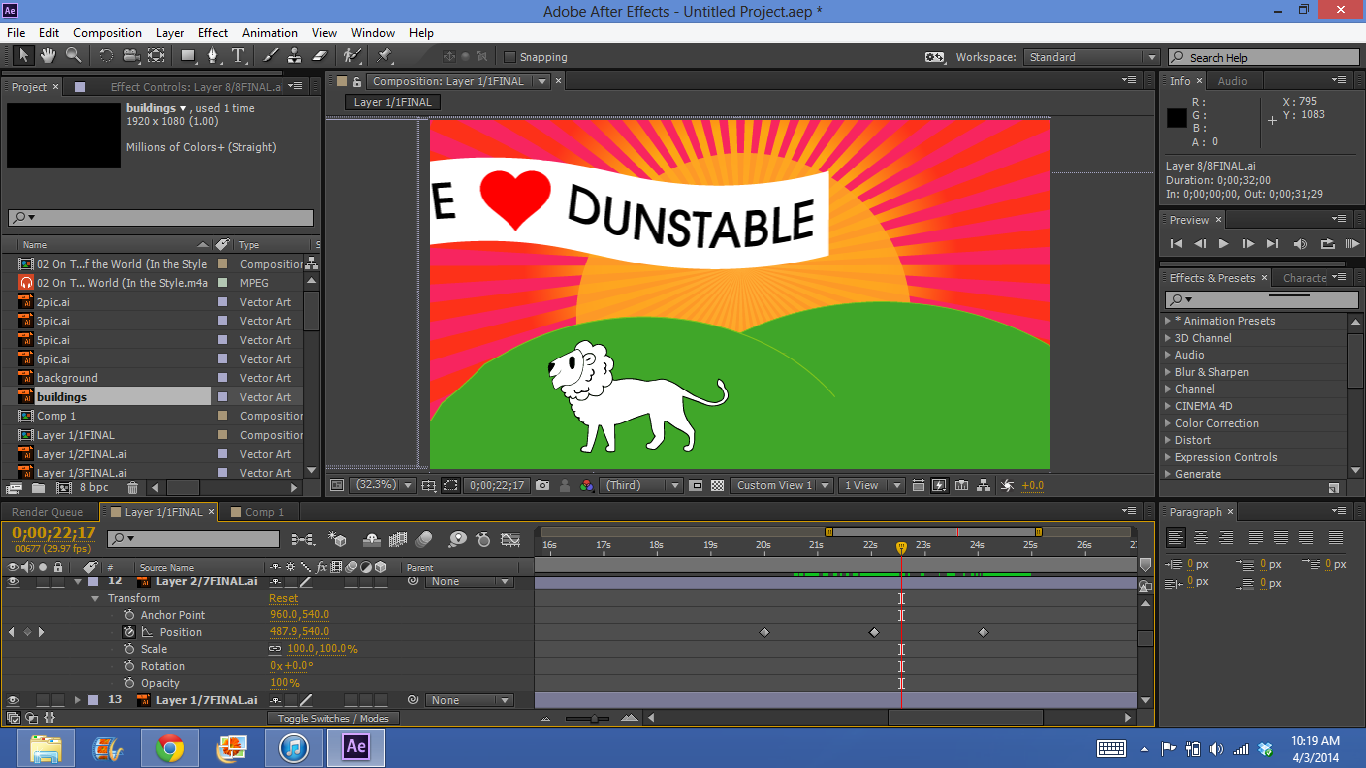Screen dimensions: 1366x768
Task: Open the Effect menu
Action: point(213,33)
